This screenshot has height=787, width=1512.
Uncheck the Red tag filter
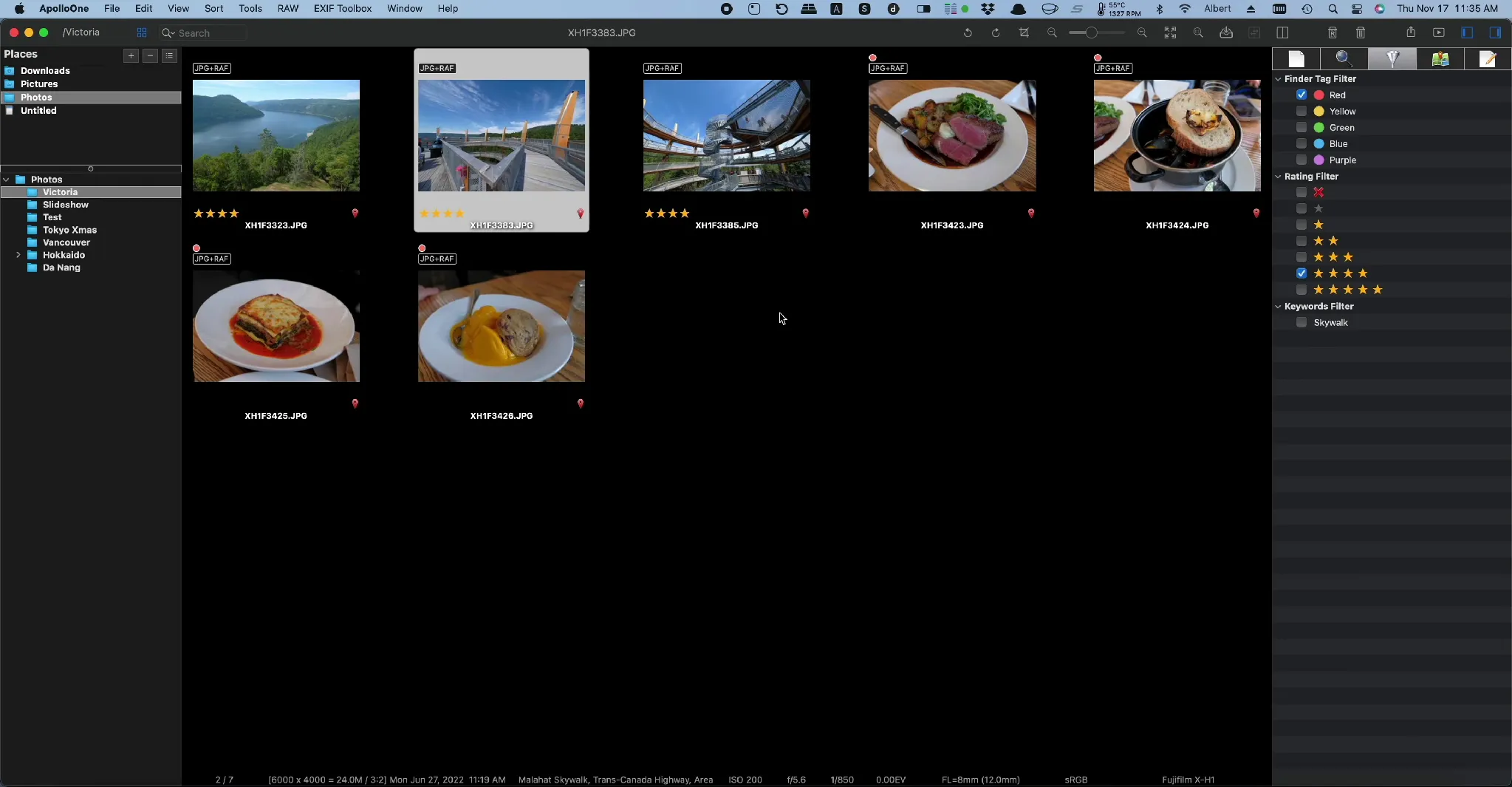pyautogui.click(x=1301, y=95)
